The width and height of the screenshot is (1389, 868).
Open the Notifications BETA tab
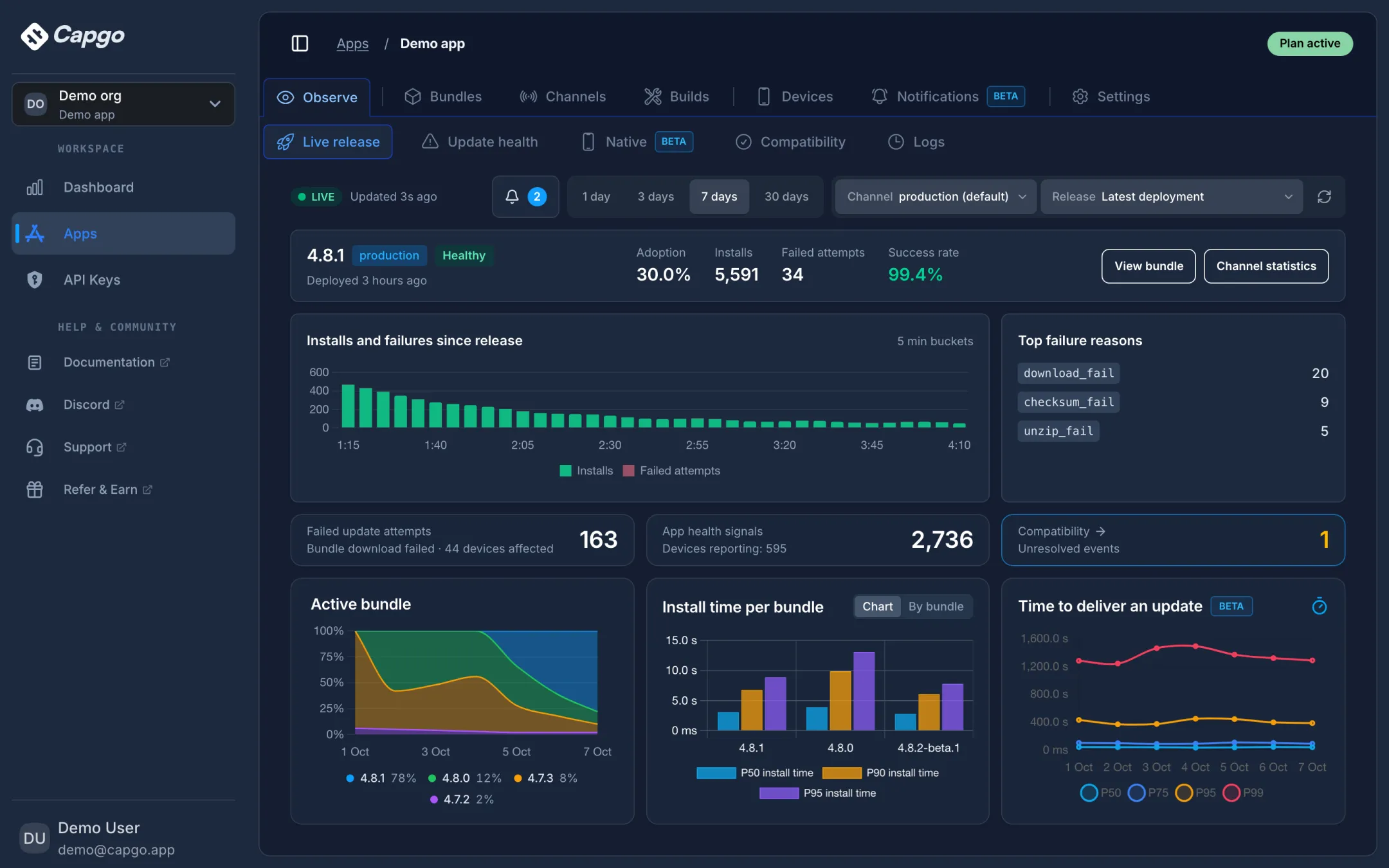948,96
